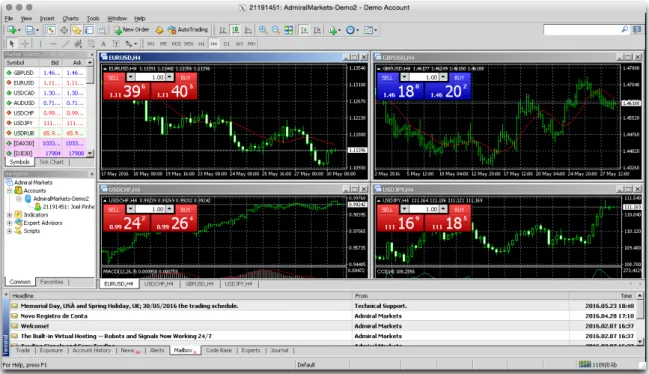
Task: Click SELL on the GBPUSD chart
Action: (387, 77)
